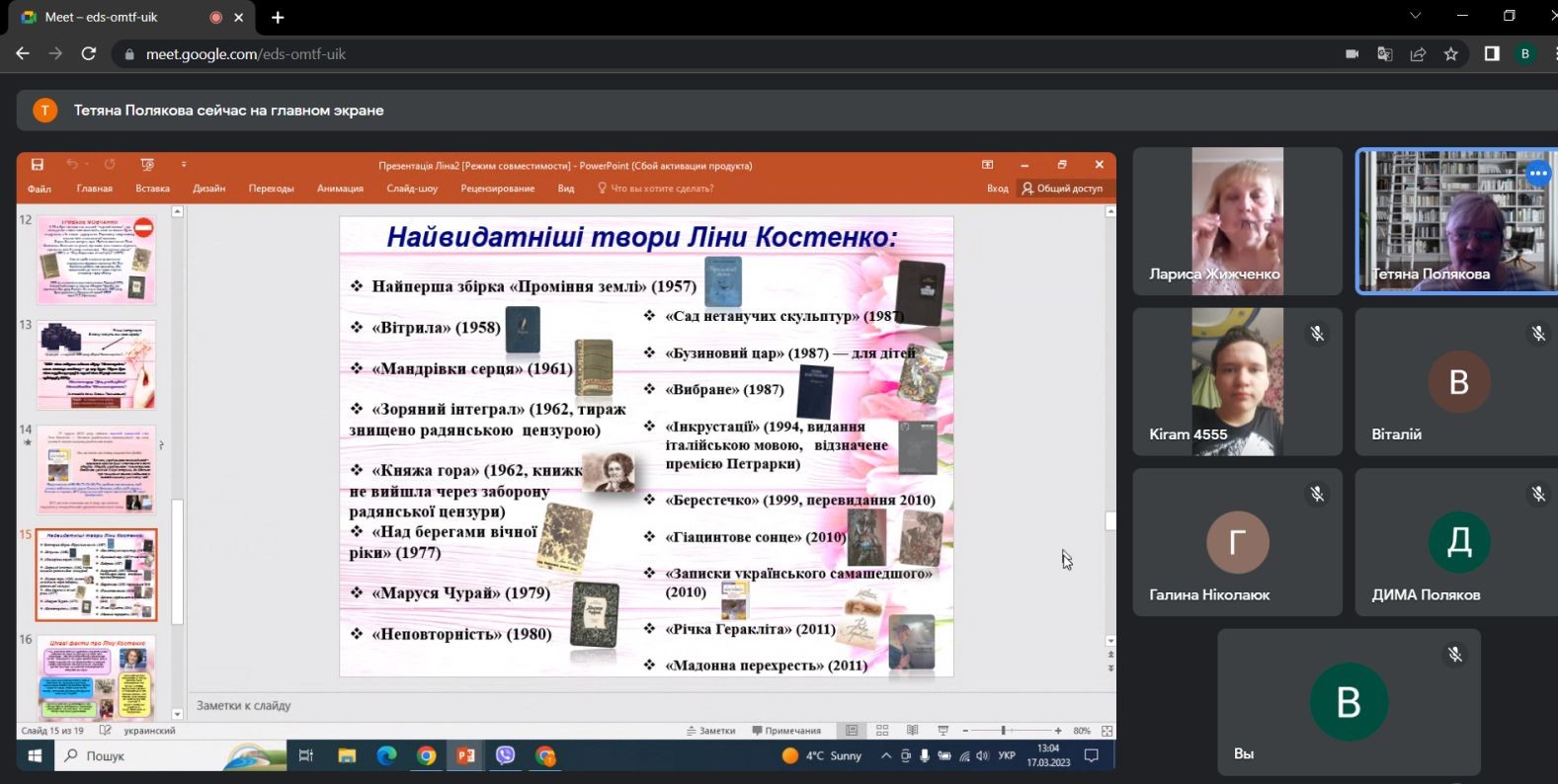
Task: Click muted mic icon on Галина Ніколаюк tile
Action: [x=1317, y=494]
